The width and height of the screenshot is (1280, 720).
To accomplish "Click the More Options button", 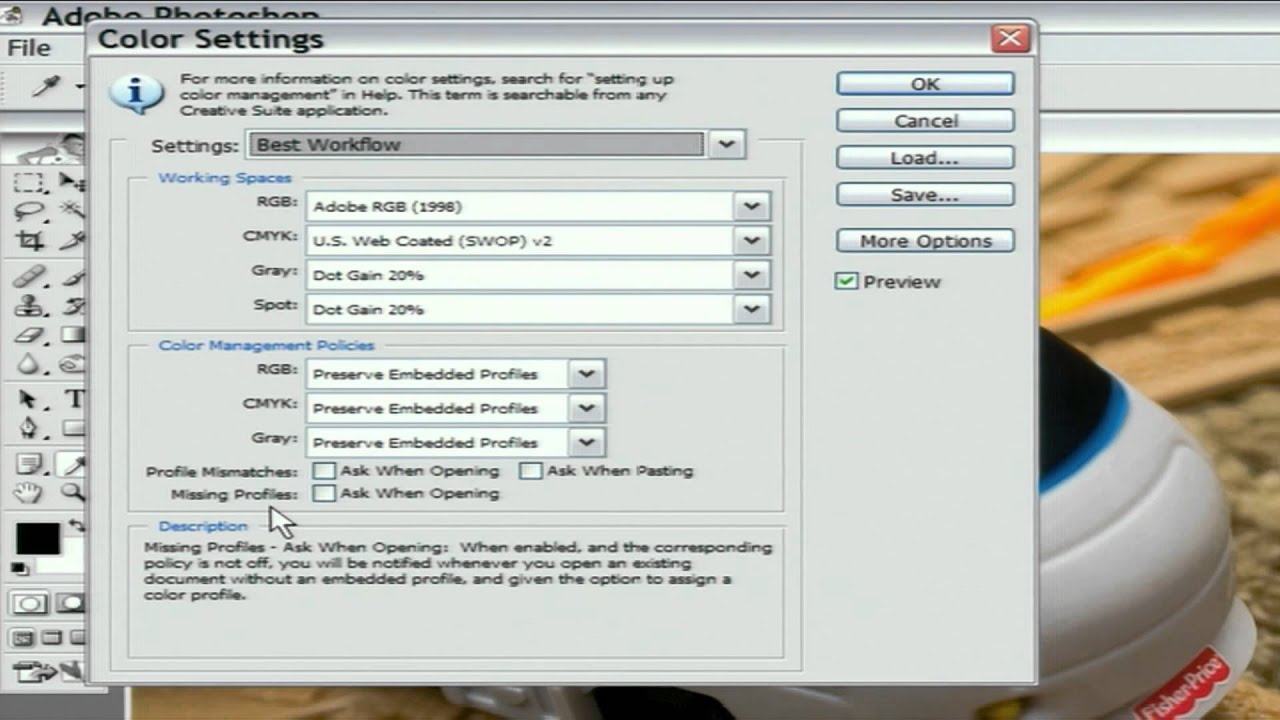I will [925, 241].
